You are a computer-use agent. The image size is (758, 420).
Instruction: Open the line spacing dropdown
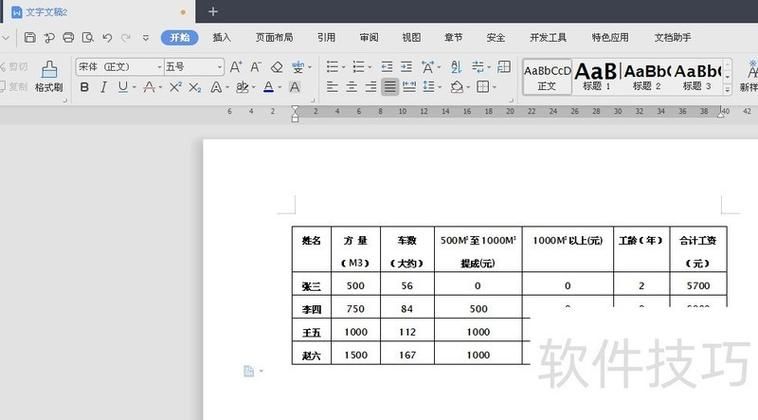point(440,87)
